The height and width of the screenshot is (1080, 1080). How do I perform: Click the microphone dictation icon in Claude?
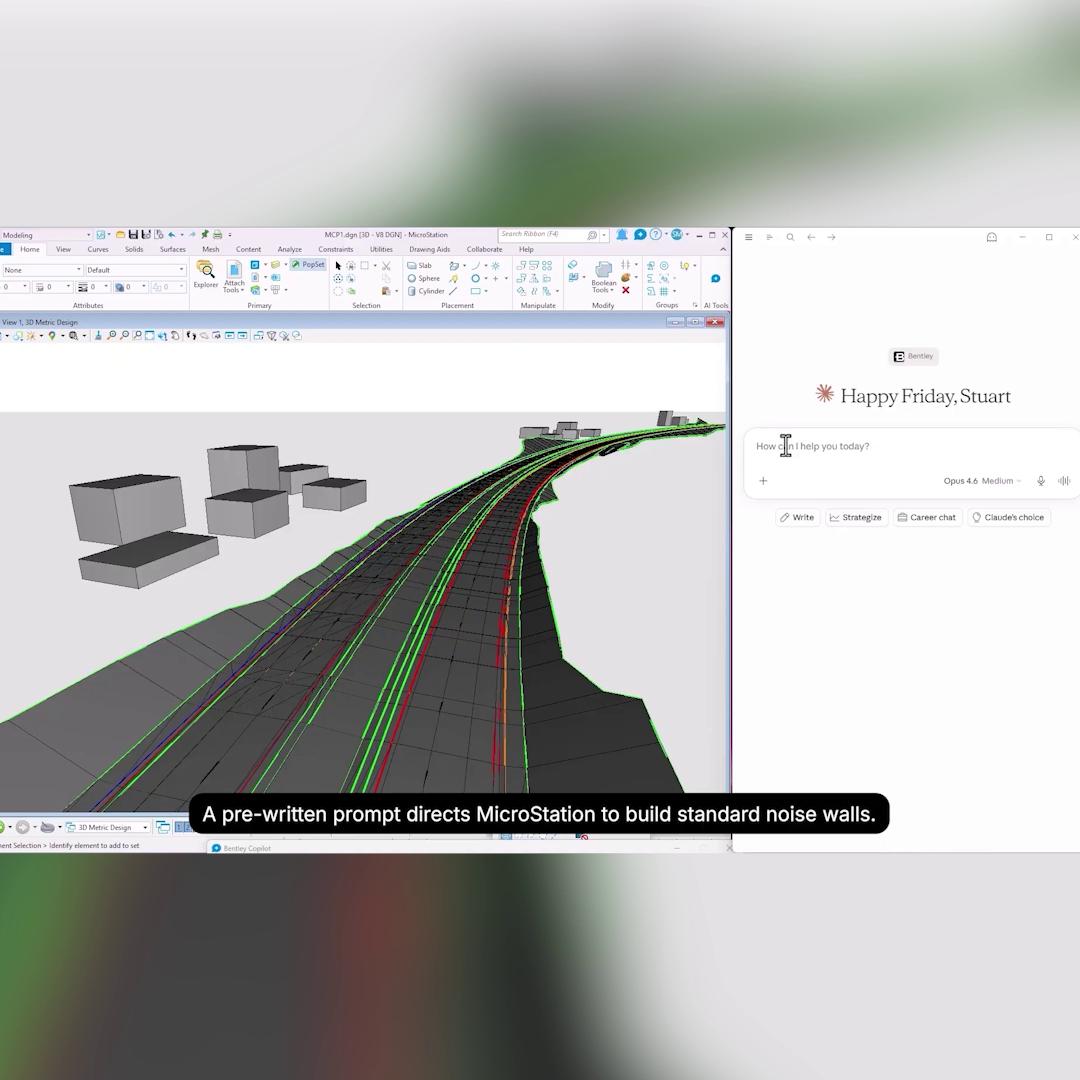[x=1041, y=481]
